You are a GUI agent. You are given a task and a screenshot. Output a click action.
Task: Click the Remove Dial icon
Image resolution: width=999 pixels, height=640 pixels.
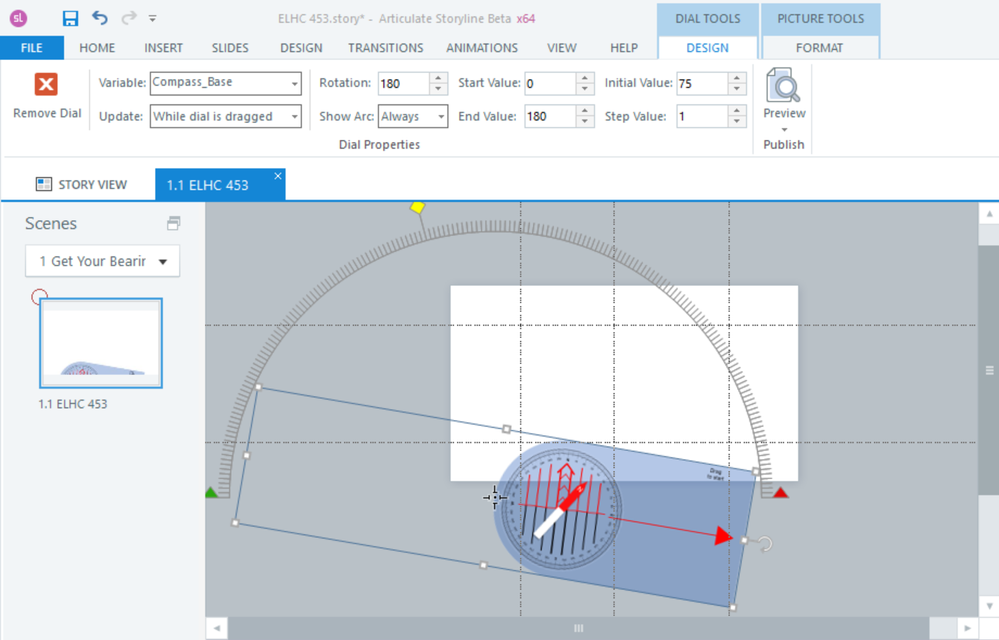coord(46,85)
